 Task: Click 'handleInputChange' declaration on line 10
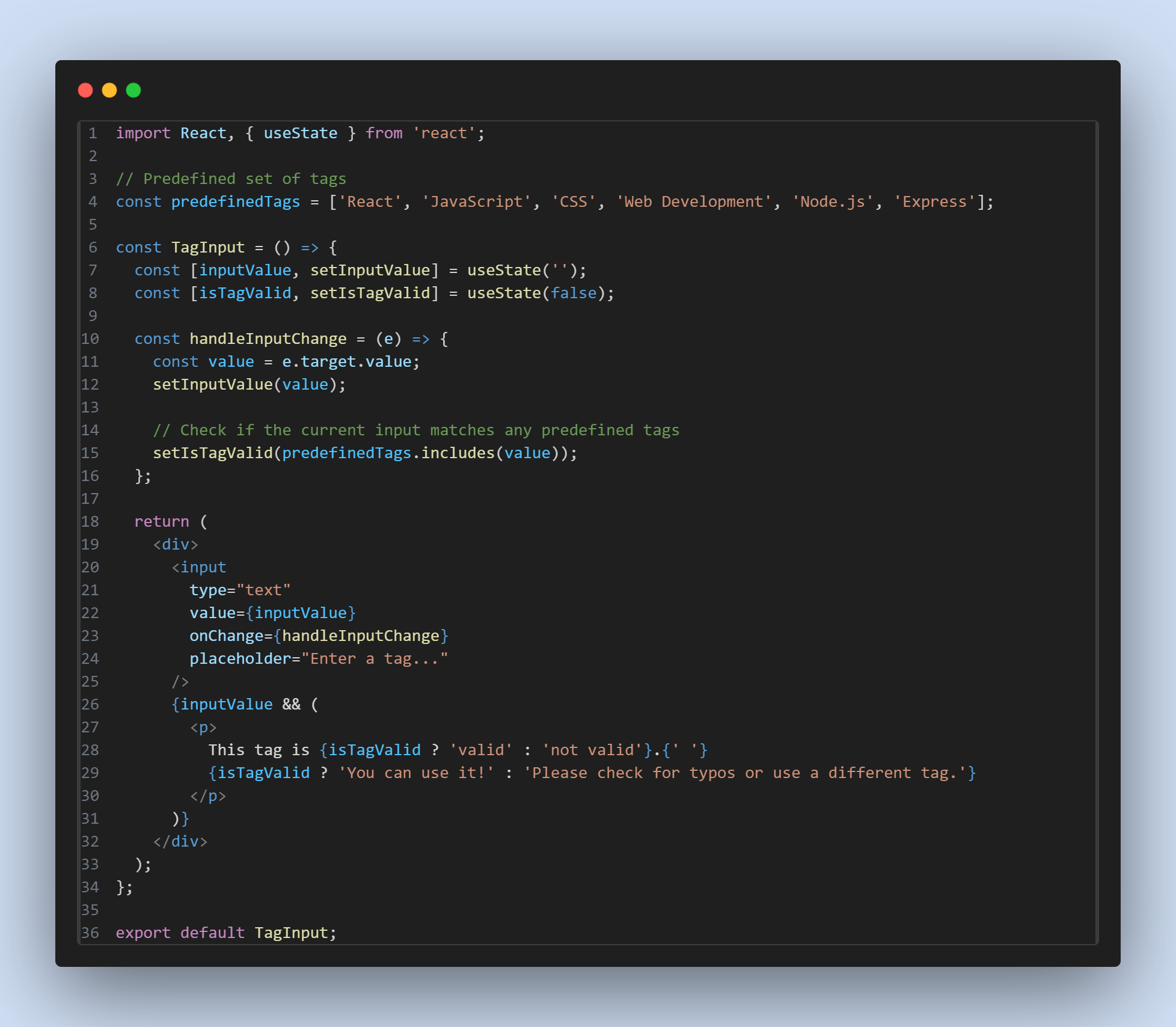pyautogui.click(x=268, y=339)
